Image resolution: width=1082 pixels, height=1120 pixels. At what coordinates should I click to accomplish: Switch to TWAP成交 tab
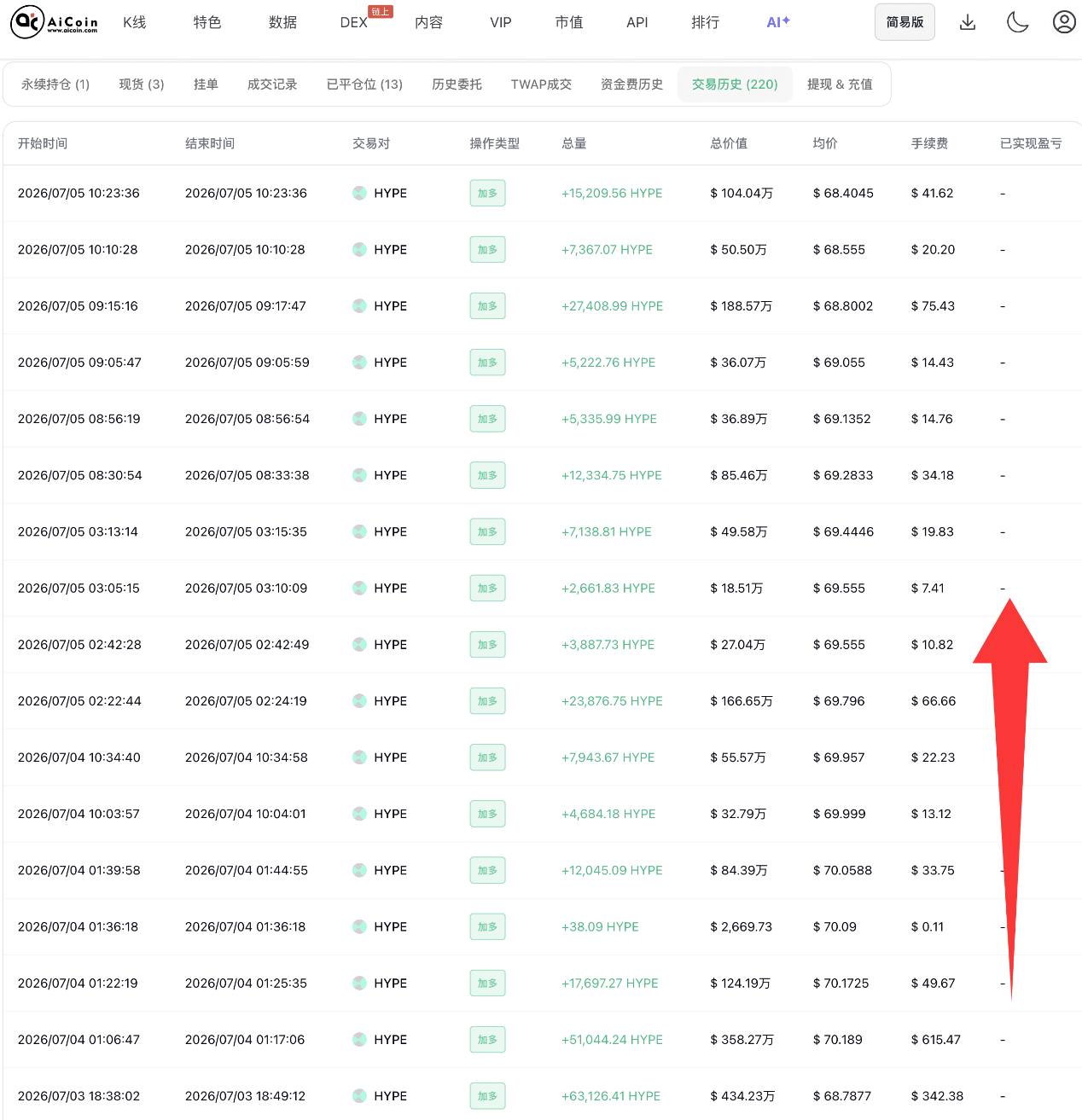(541, 84)
